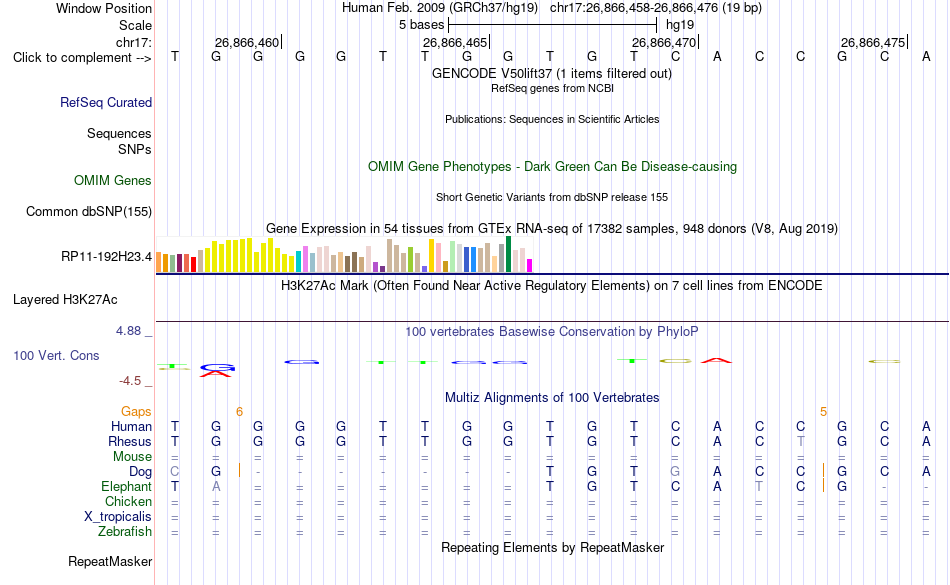Image resolution: width=950 pixels, height=585 pixels.
Task: Click the SNPs track label
Action: click(x=135, y=149)
